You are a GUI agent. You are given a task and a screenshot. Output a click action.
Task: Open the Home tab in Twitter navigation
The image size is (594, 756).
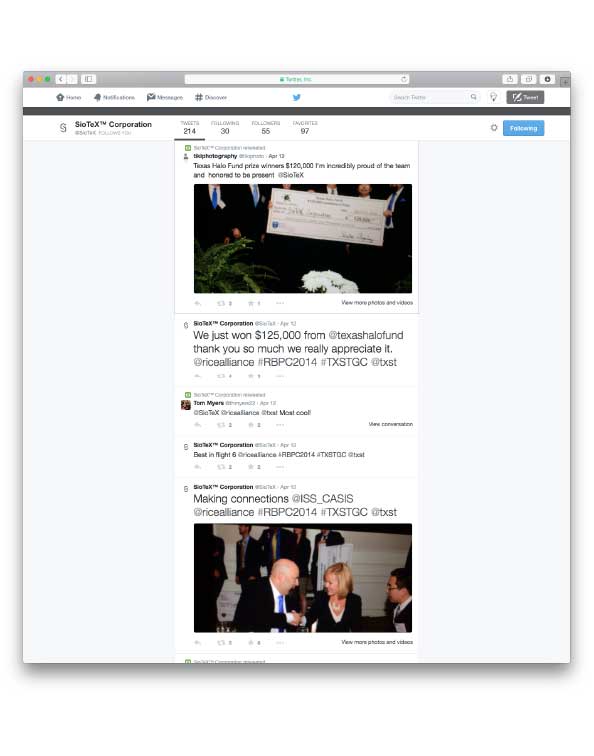(x=68, y=97)
